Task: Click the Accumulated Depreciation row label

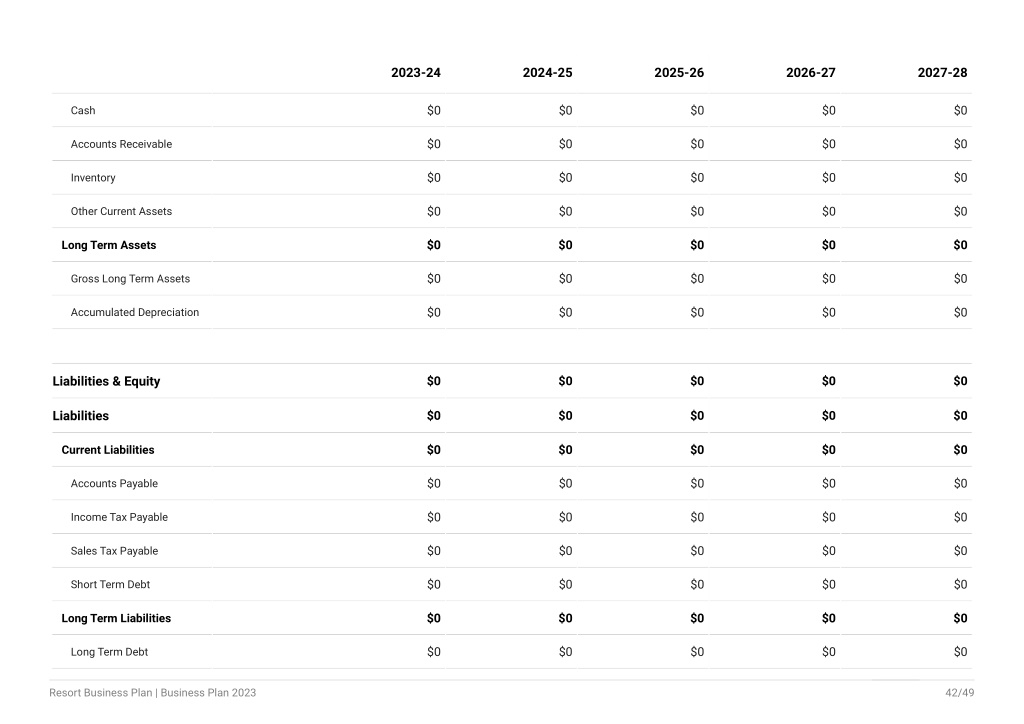Action: coord(135,313)
